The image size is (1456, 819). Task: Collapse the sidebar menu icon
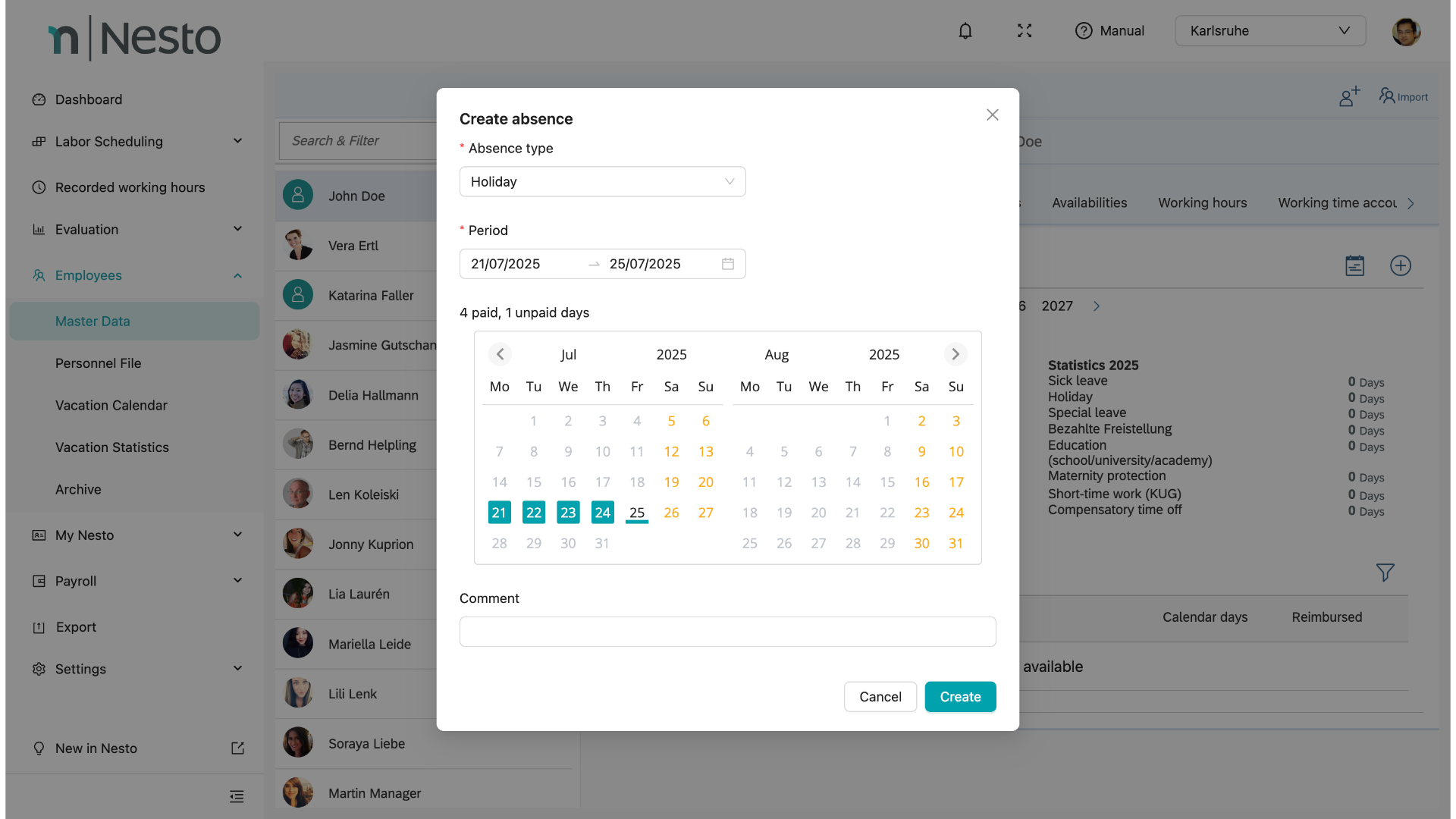coord(237,796)
